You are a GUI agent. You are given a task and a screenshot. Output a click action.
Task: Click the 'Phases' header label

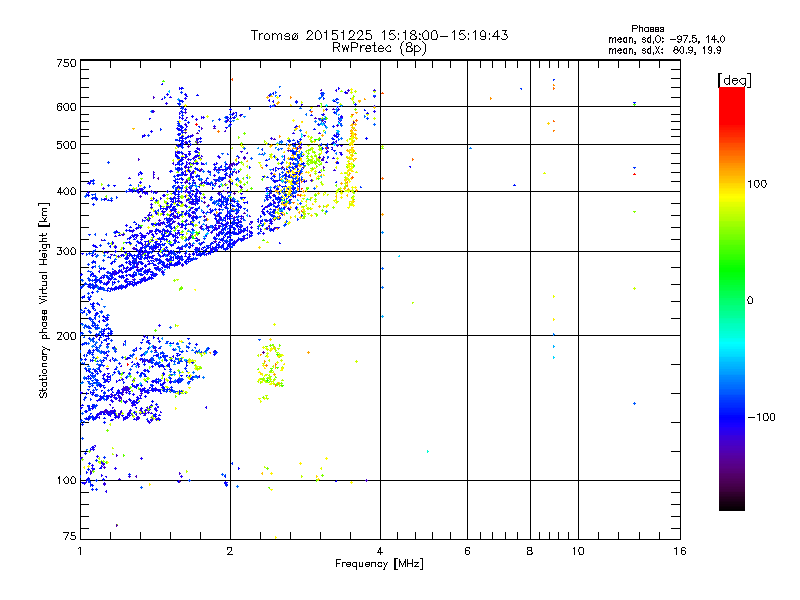[647, 29]
